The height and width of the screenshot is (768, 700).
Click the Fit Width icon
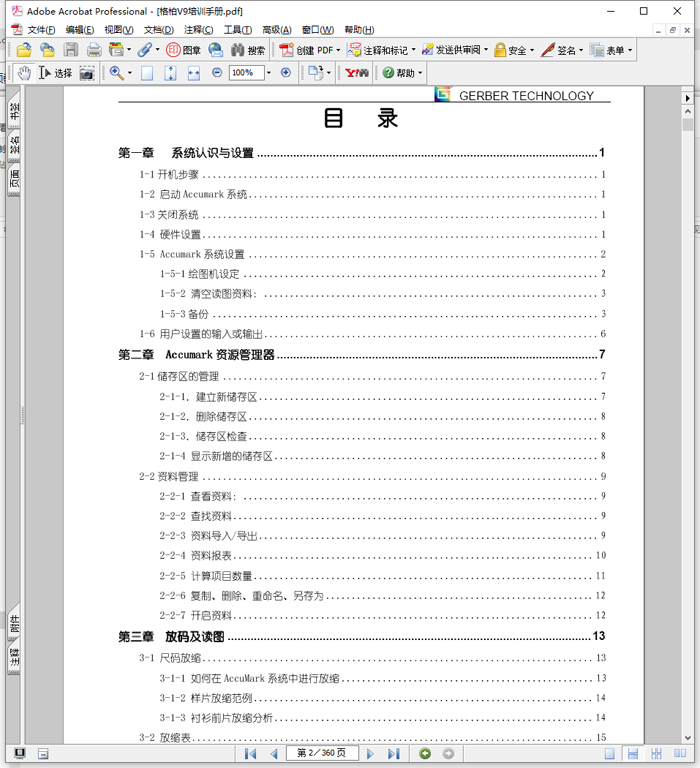193,73
